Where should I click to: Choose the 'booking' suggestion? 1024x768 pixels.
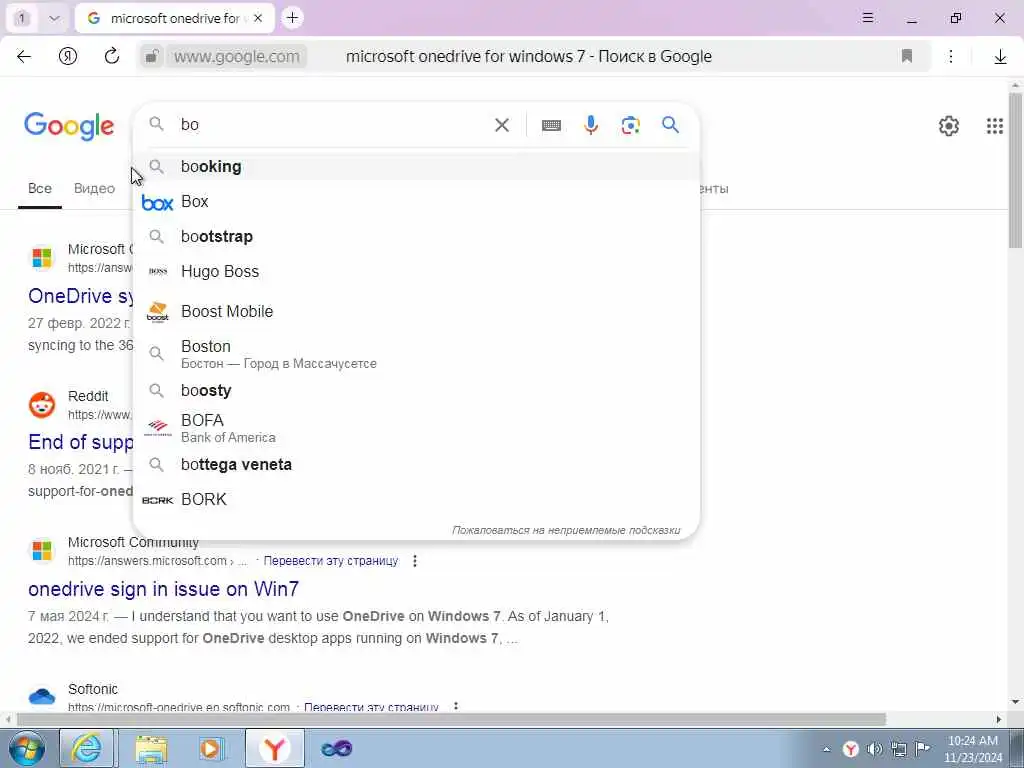416,167
